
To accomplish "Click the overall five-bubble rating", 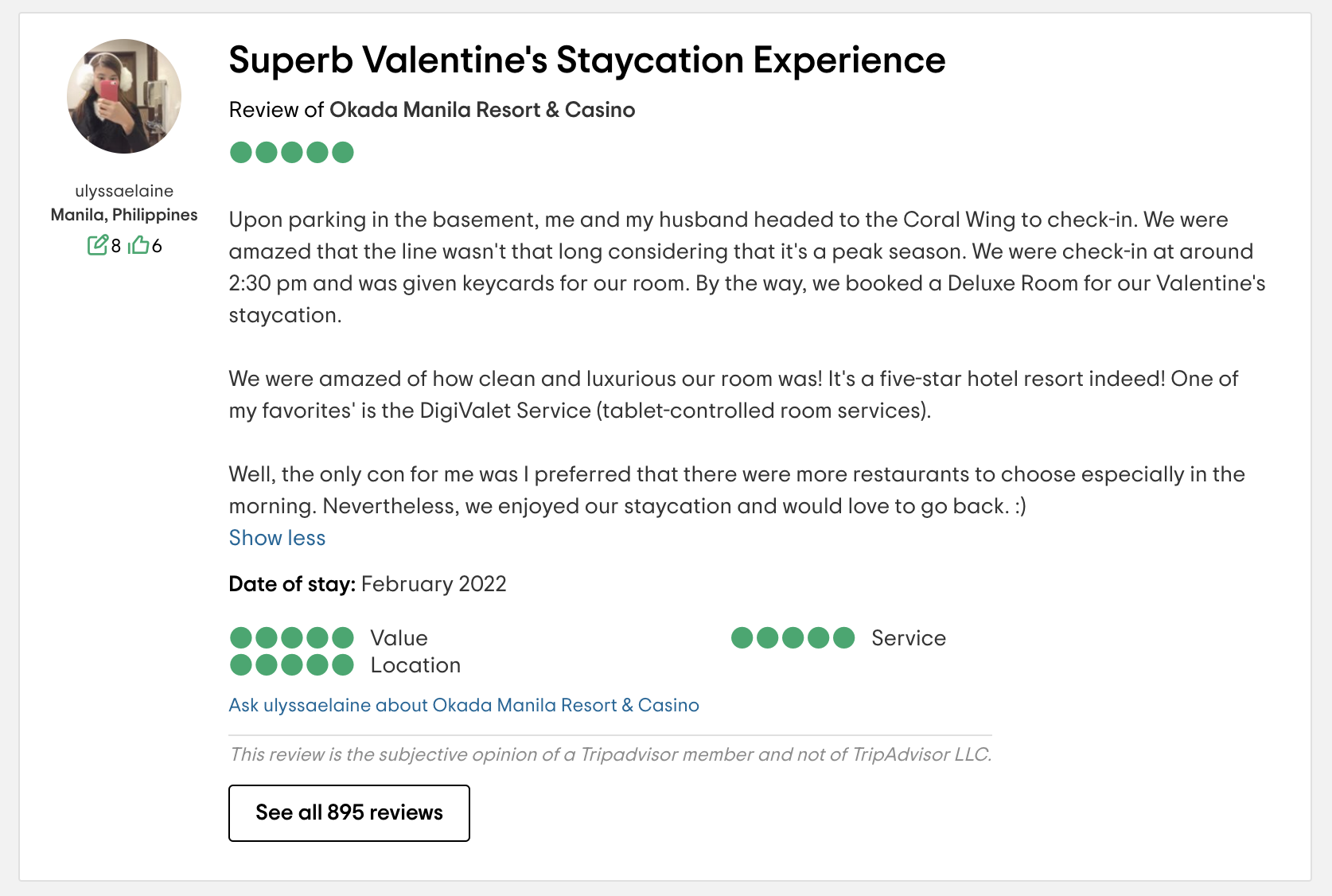I will (x=291, y=152).
